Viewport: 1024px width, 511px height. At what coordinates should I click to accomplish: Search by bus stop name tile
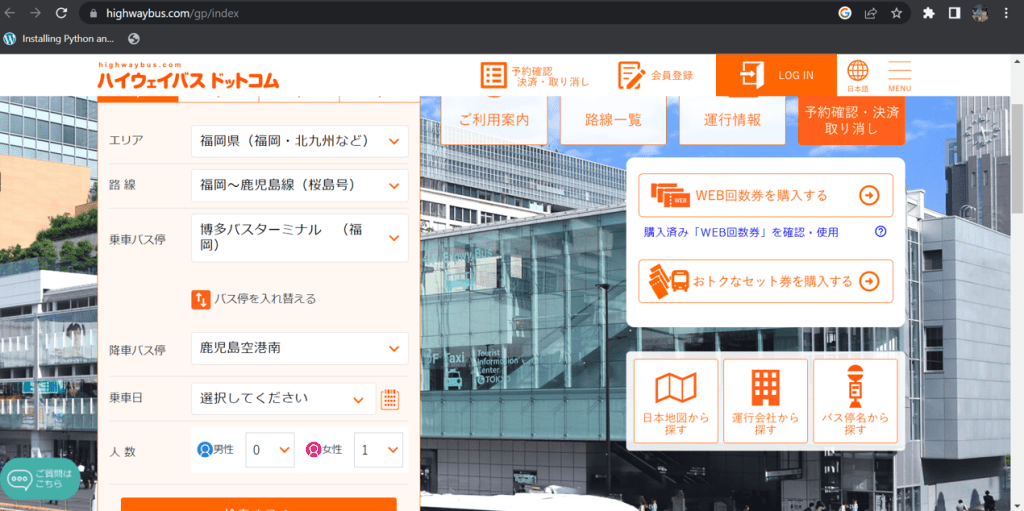pos(854,401)
